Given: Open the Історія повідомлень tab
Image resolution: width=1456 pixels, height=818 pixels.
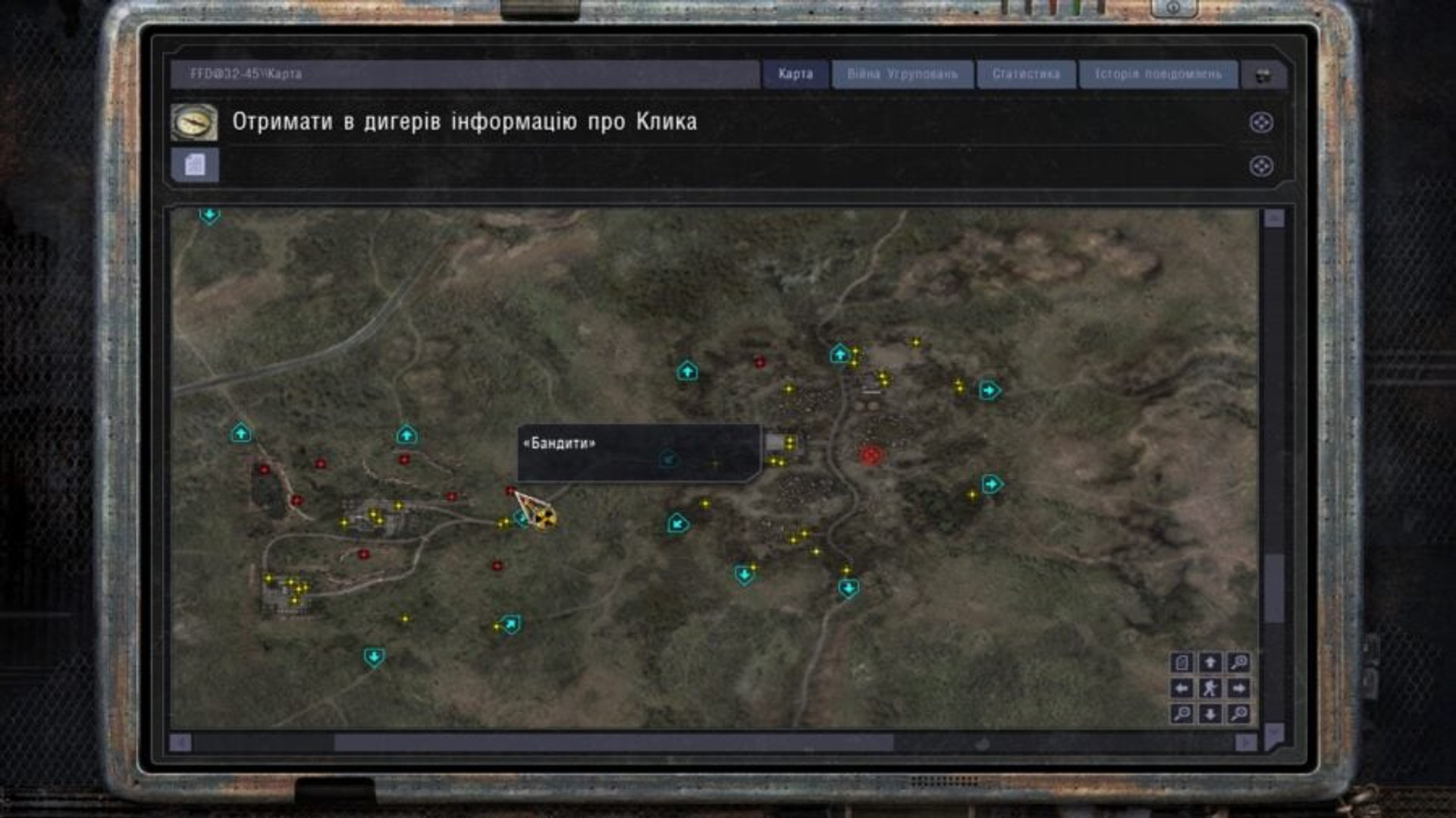Looking at the screenshot, I should pos(1158,74).
